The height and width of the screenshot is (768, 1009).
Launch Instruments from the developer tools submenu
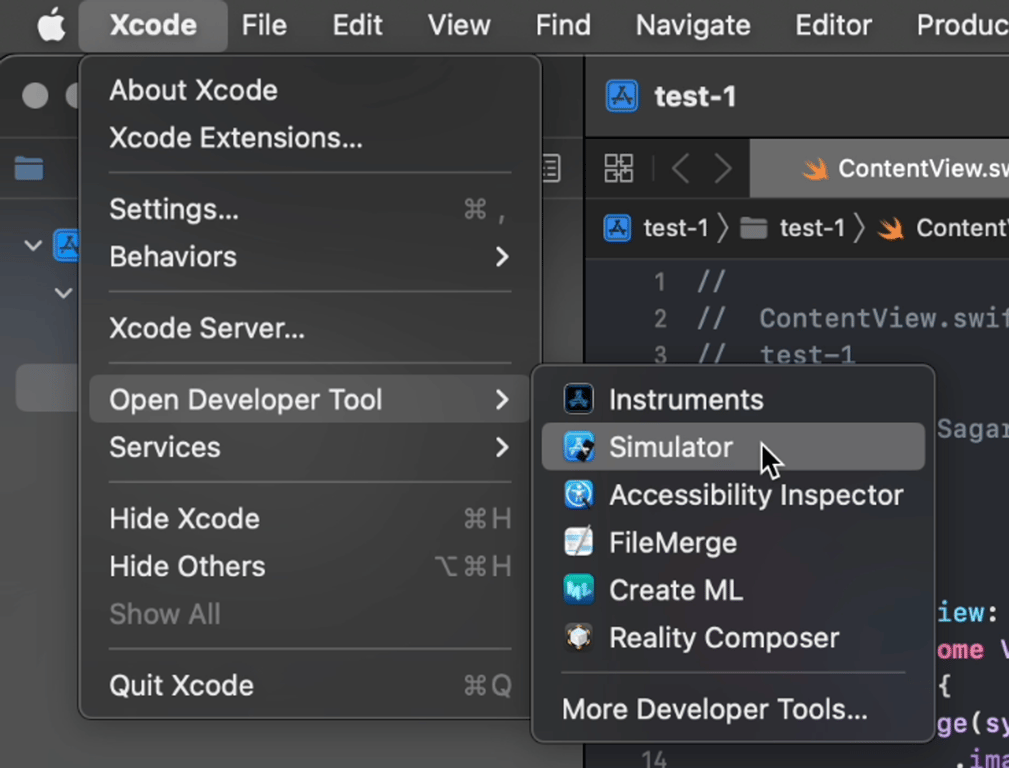686,399
